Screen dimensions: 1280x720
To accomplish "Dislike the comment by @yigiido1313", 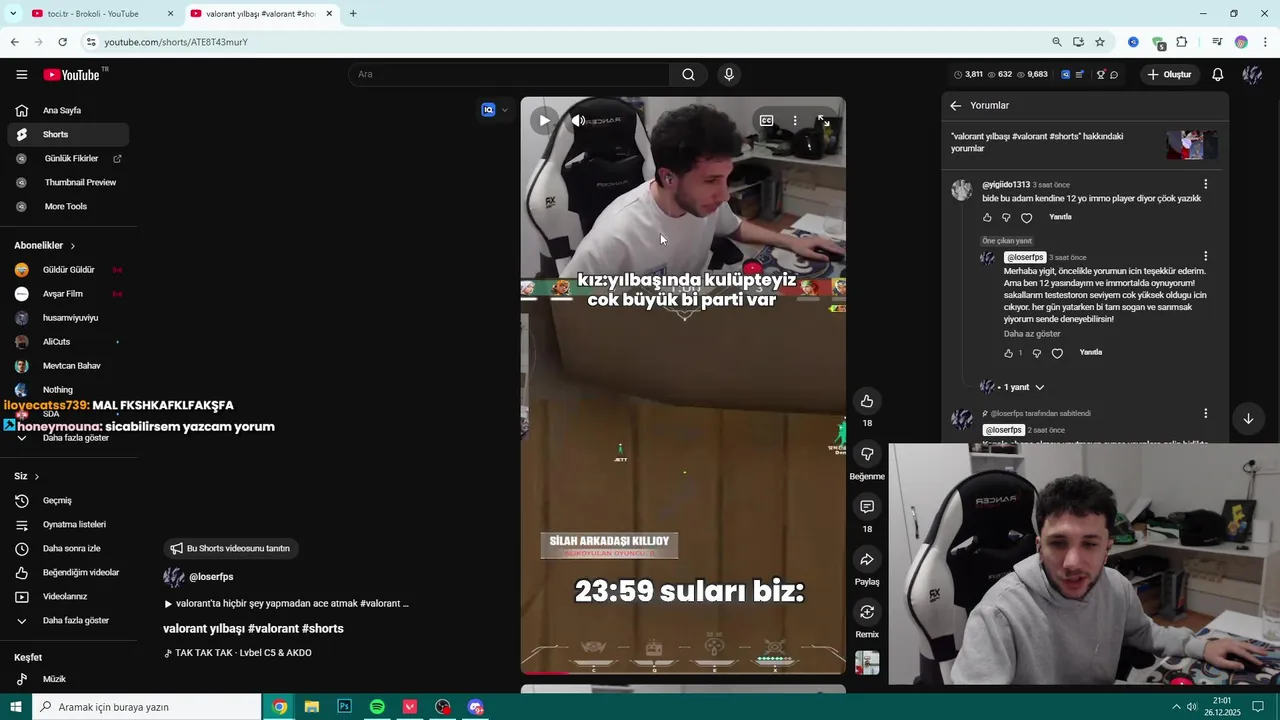I will [1006, 217].
